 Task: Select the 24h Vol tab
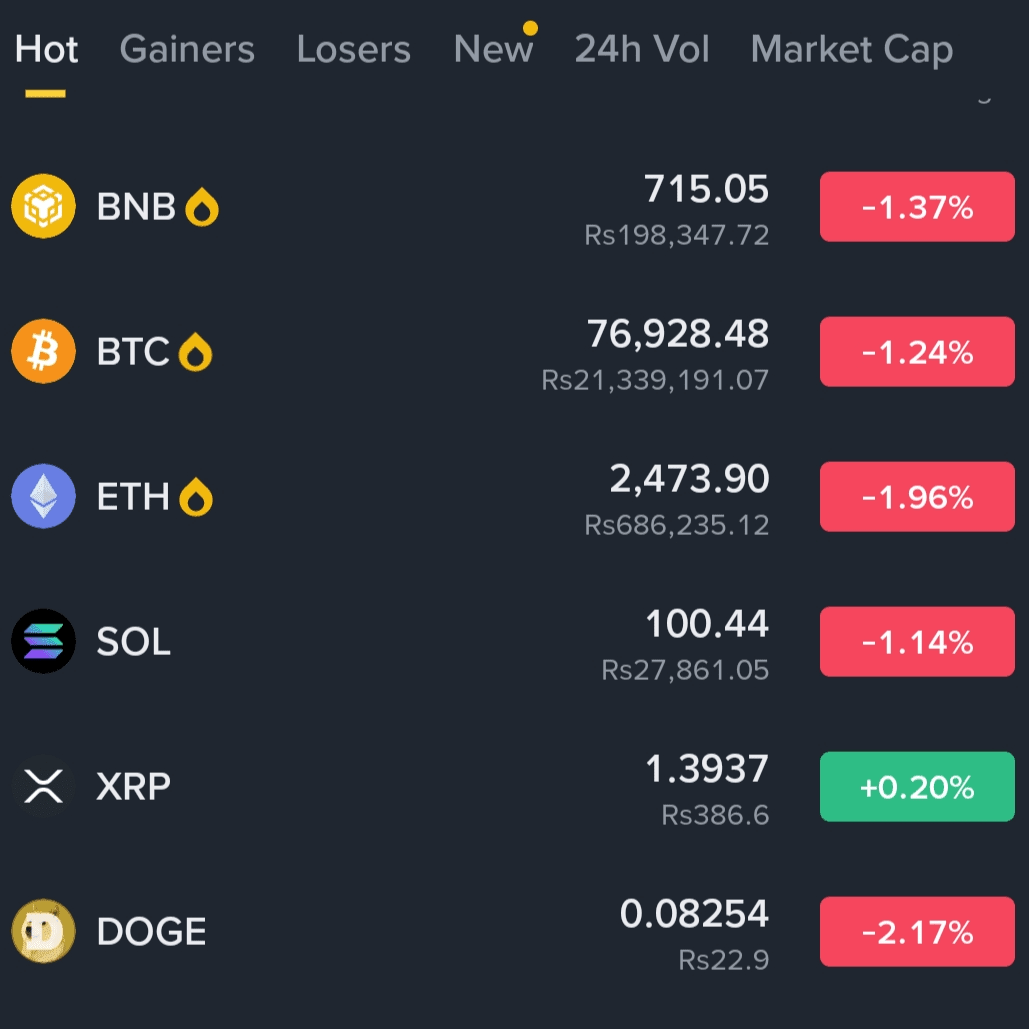642,49
